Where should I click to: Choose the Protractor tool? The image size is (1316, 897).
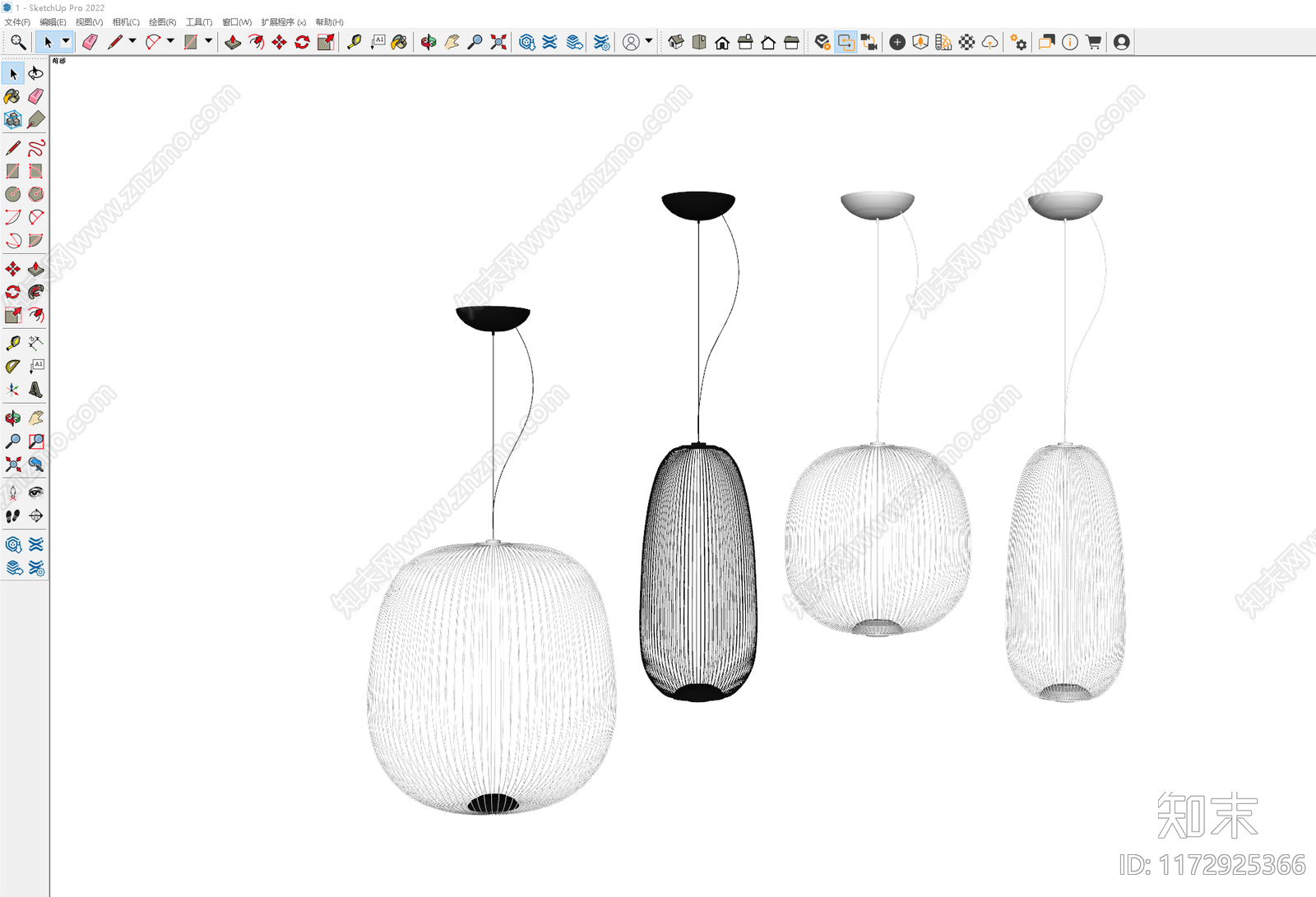[12, 367]
